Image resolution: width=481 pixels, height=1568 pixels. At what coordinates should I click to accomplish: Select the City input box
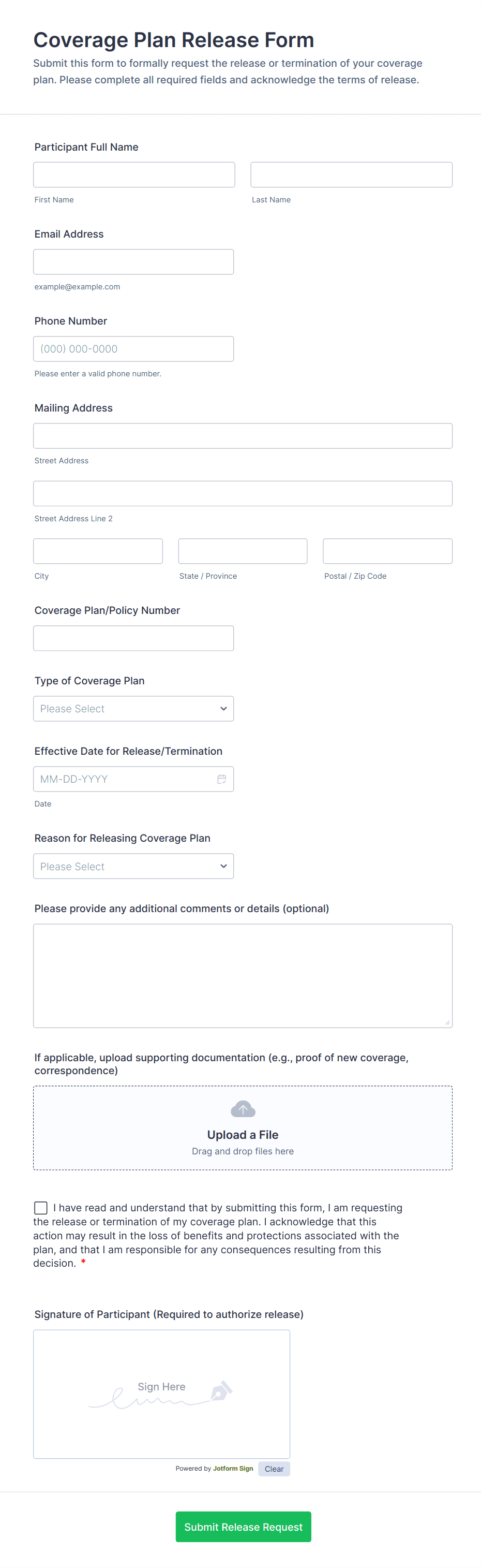pos(98,551)
